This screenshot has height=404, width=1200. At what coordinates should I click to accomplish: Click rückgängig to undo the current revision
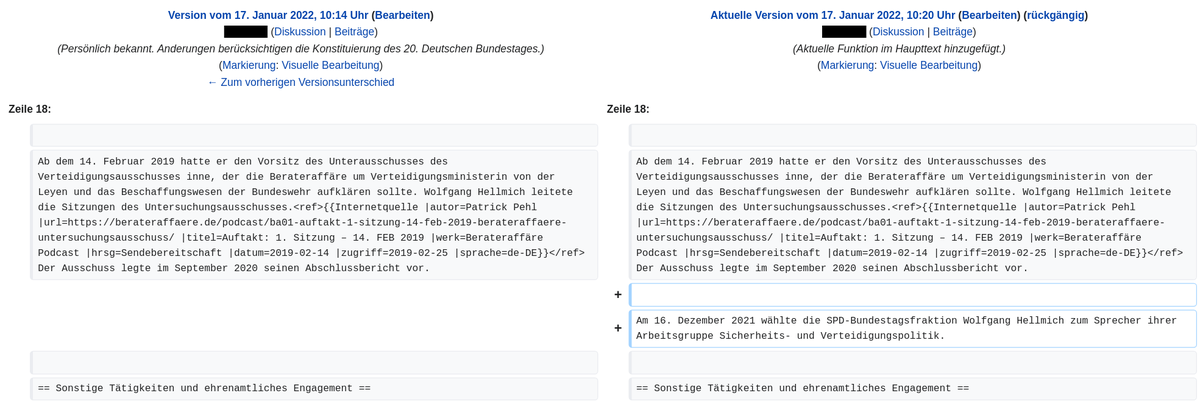tap(1056, 15)
